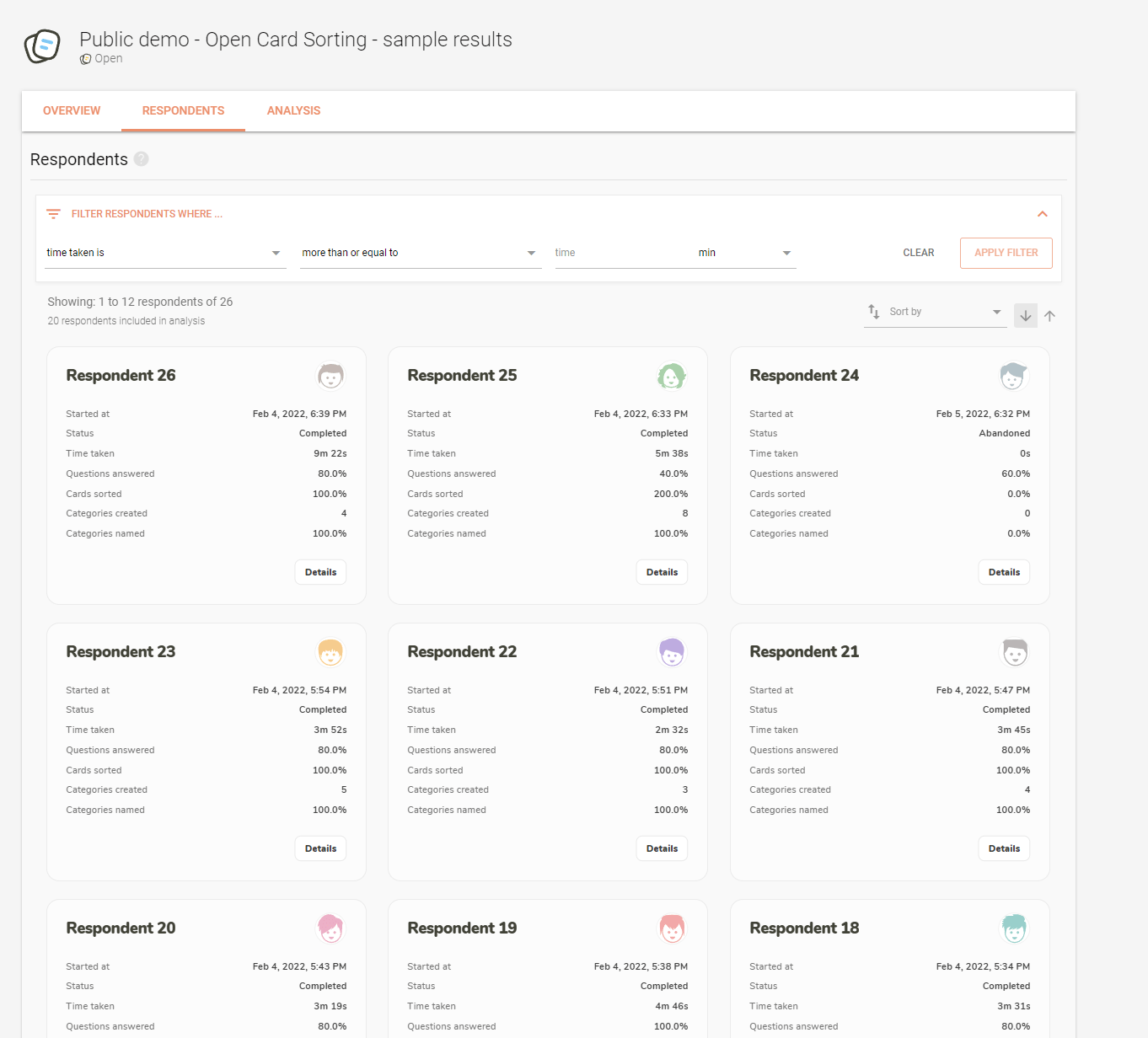Click Respondent 26 avatar icon

pos(330,376)
